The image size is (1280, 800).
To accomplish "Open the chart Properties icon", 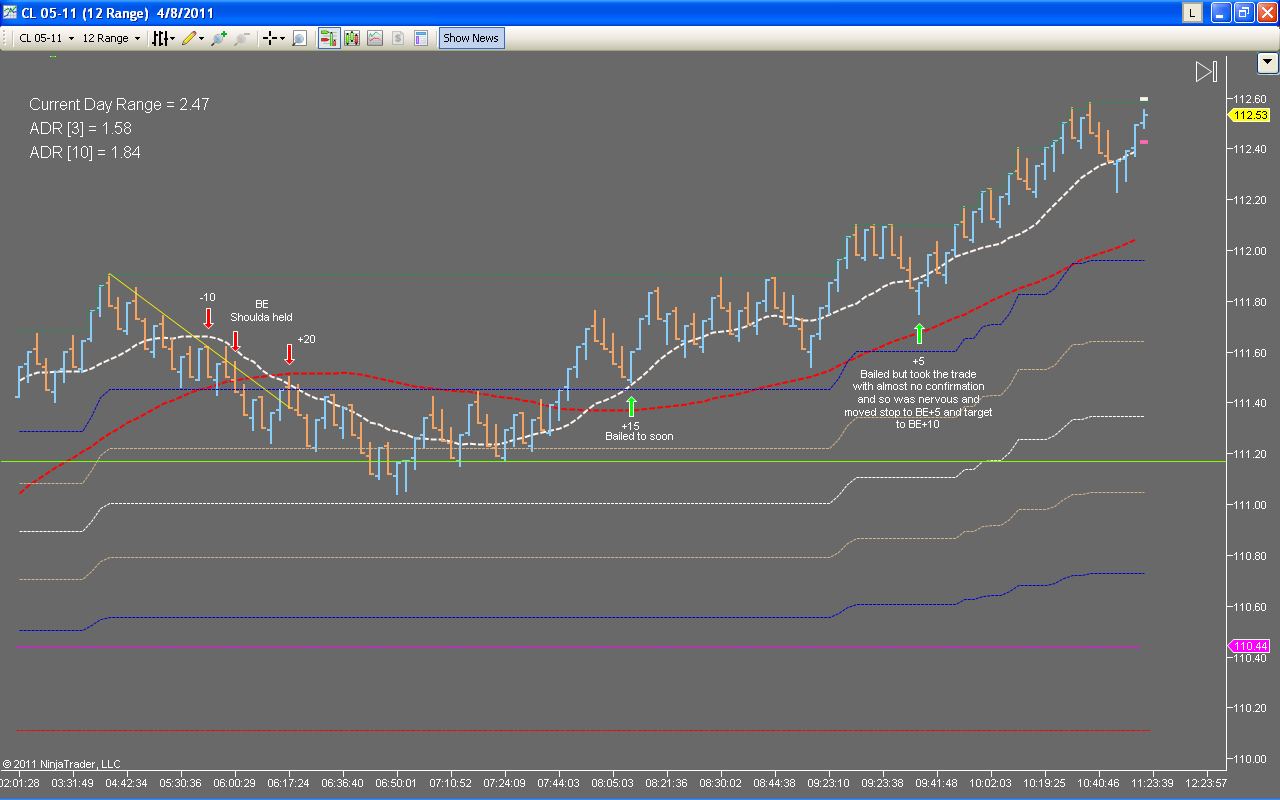I will point(421,38).
